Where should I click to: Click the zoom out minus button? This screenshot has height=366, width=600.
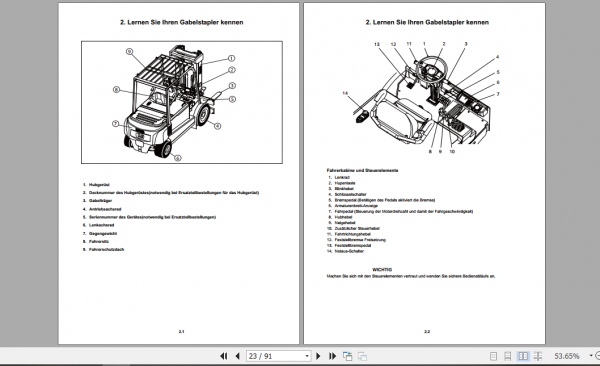[x=598, y=356]
